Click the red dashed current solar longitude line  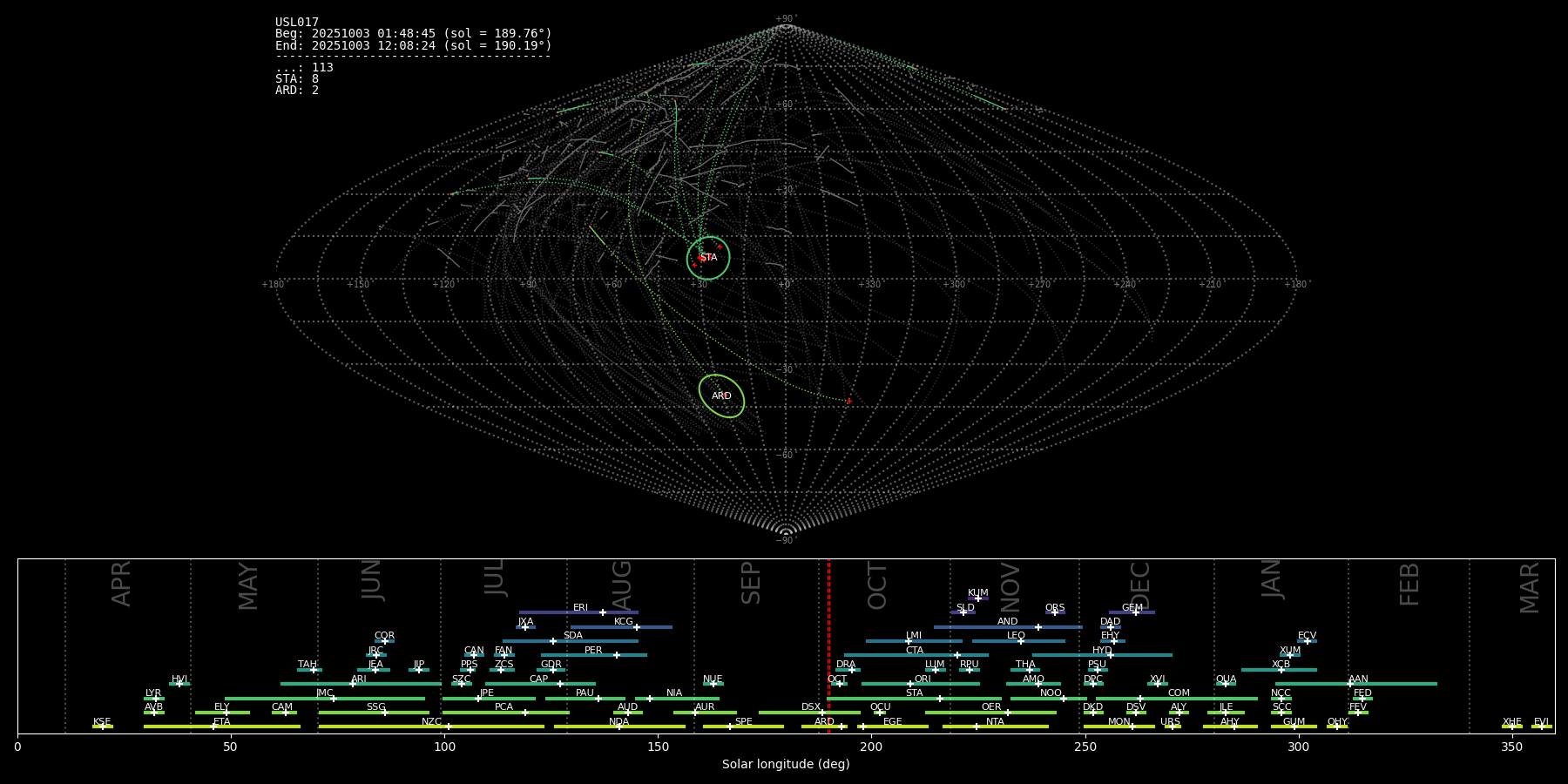828,645
